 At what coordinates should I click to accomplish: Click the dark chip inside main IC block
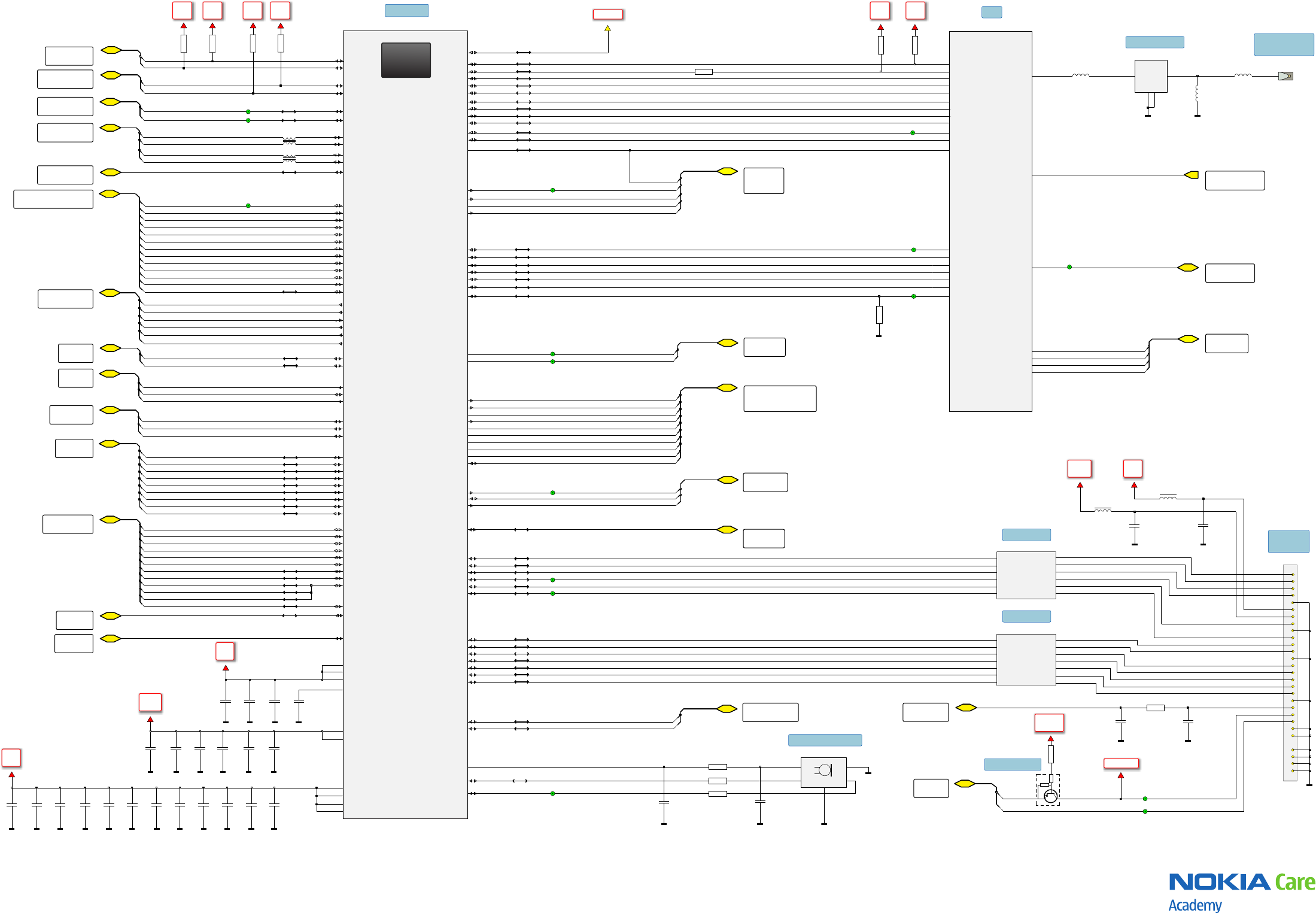tap(406, 60)
